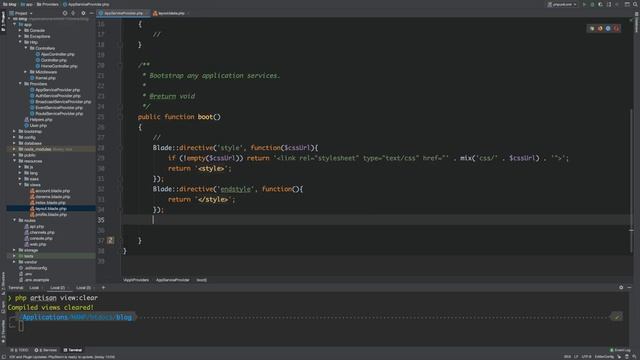640x360 pixels.
Task: Click the Locate/Select Opened File target icon
Action: (x=64, y=13)
